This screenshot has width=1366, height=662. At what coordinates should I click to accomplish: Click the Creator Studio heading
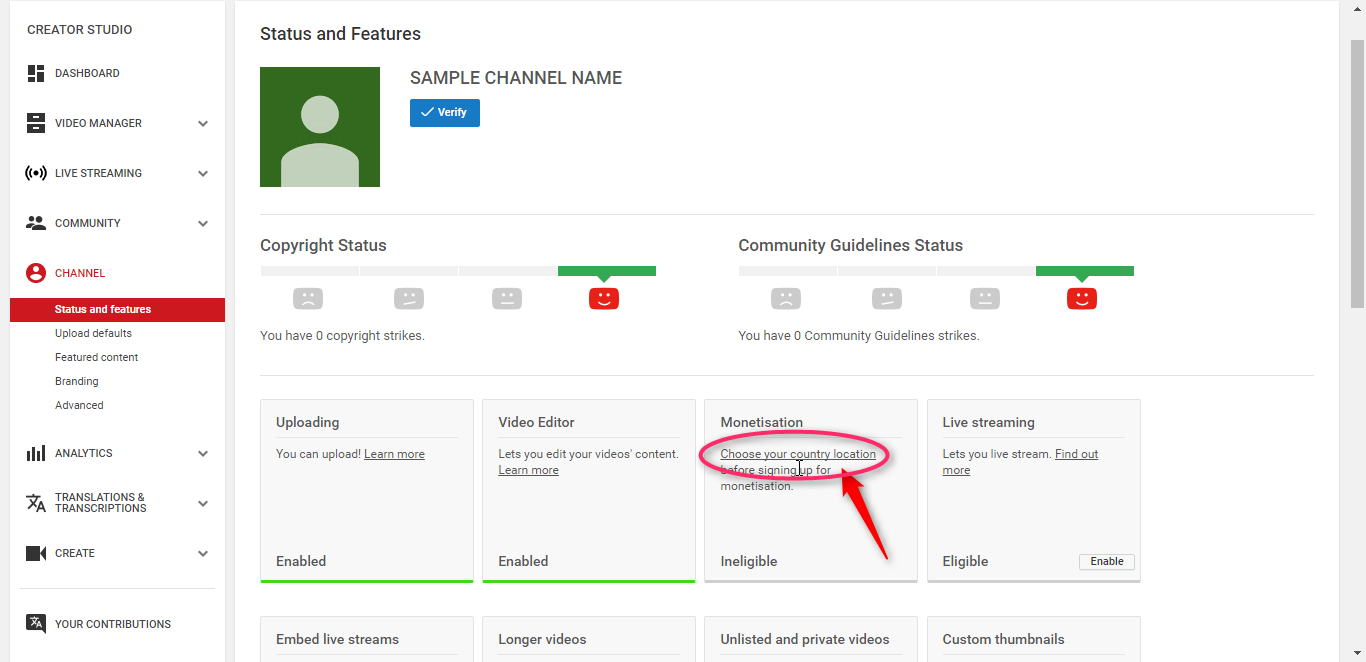[79, 29]
